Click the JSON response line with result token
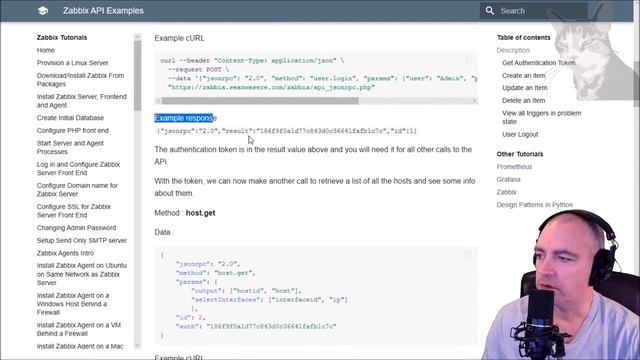640x360 pixels. click(x=287, y=131)
